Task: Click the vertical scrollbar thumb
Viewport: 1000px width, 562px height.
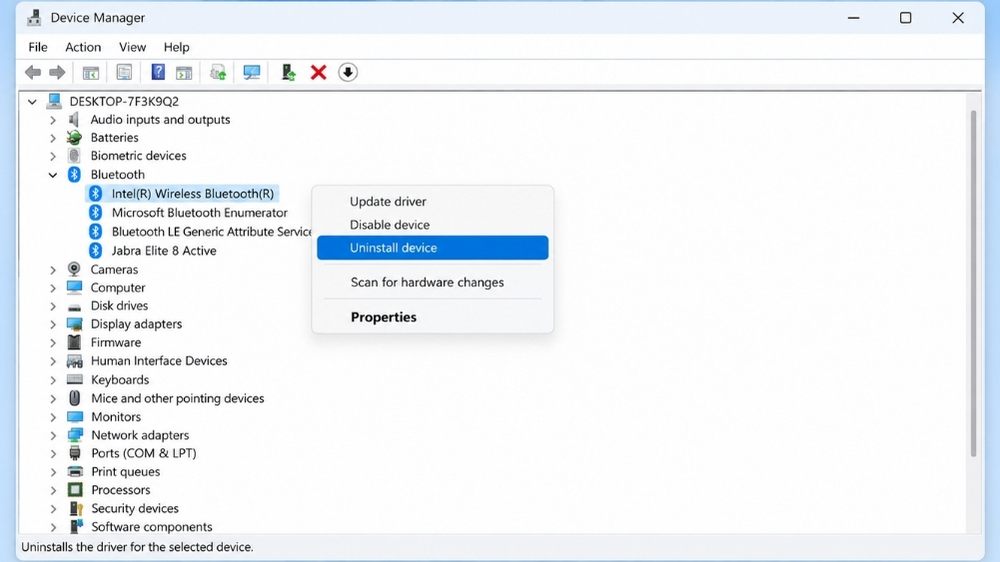Action: 973,284
